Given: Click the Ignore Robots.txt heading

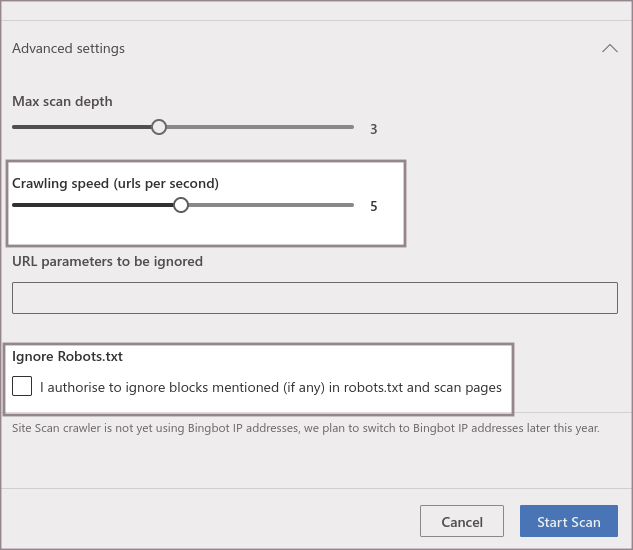Looking at the screenshot, I should pyautogui.click(x=67, y=355).
